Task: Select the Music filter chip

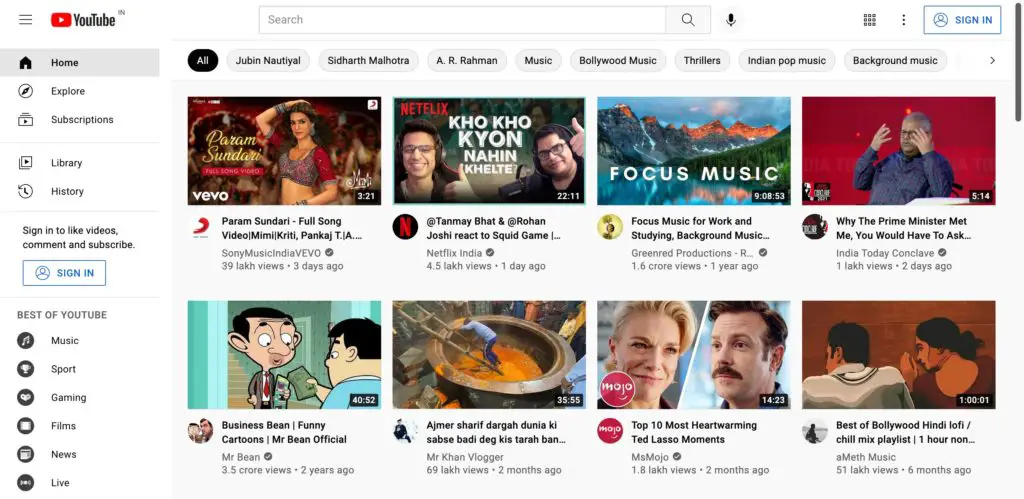Action: 538,61
